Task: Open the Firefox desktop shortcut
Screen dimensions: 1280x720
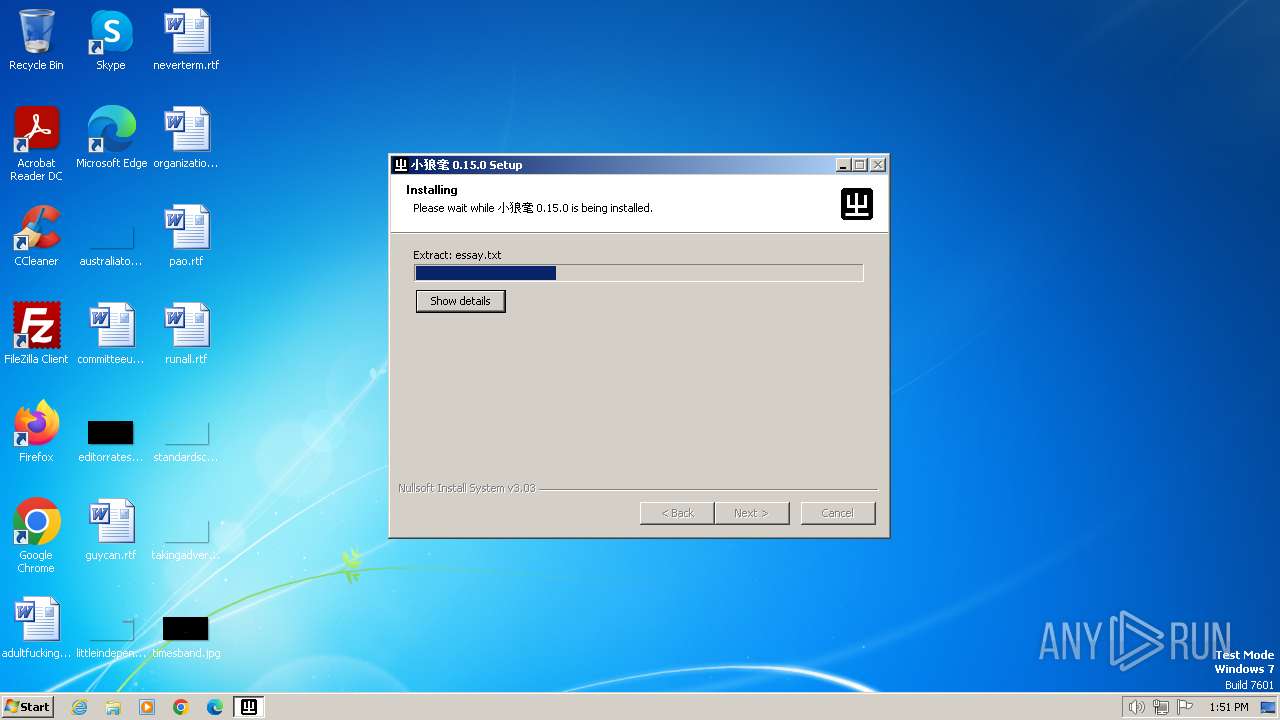Action: (36, 432)
